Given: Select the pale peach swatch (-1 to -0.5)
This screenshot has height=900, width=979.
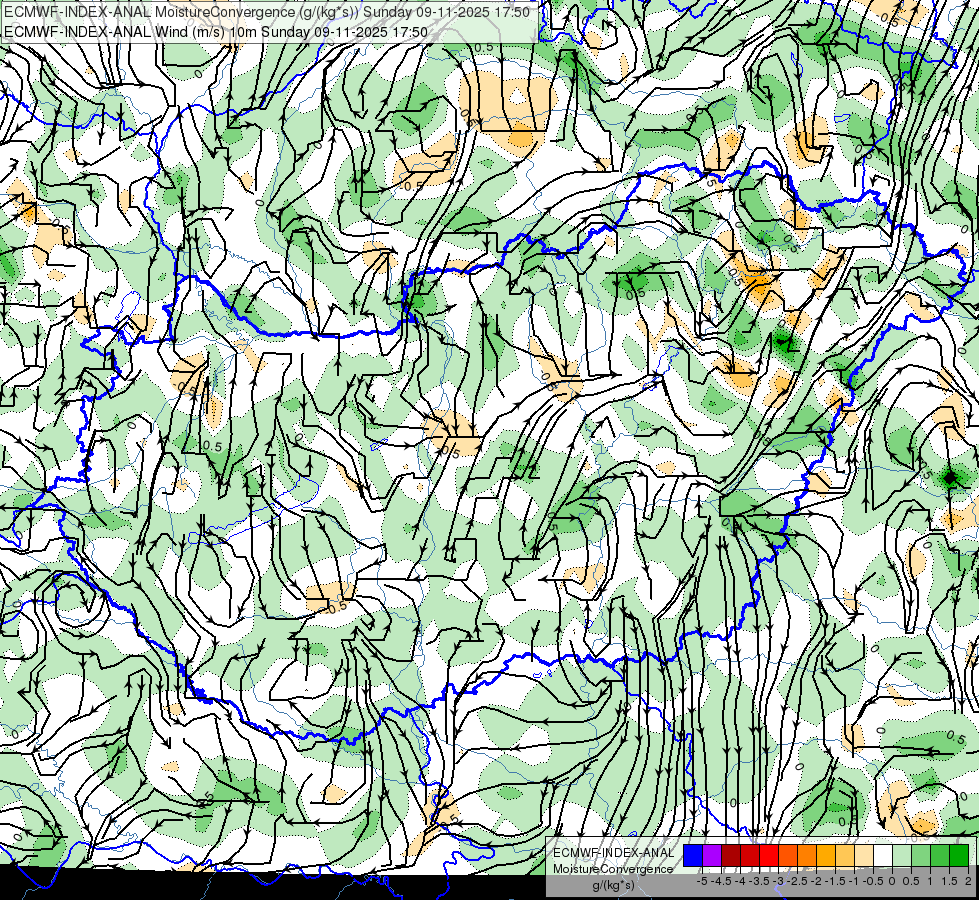Looking at the screenshot, I should 863,855.
